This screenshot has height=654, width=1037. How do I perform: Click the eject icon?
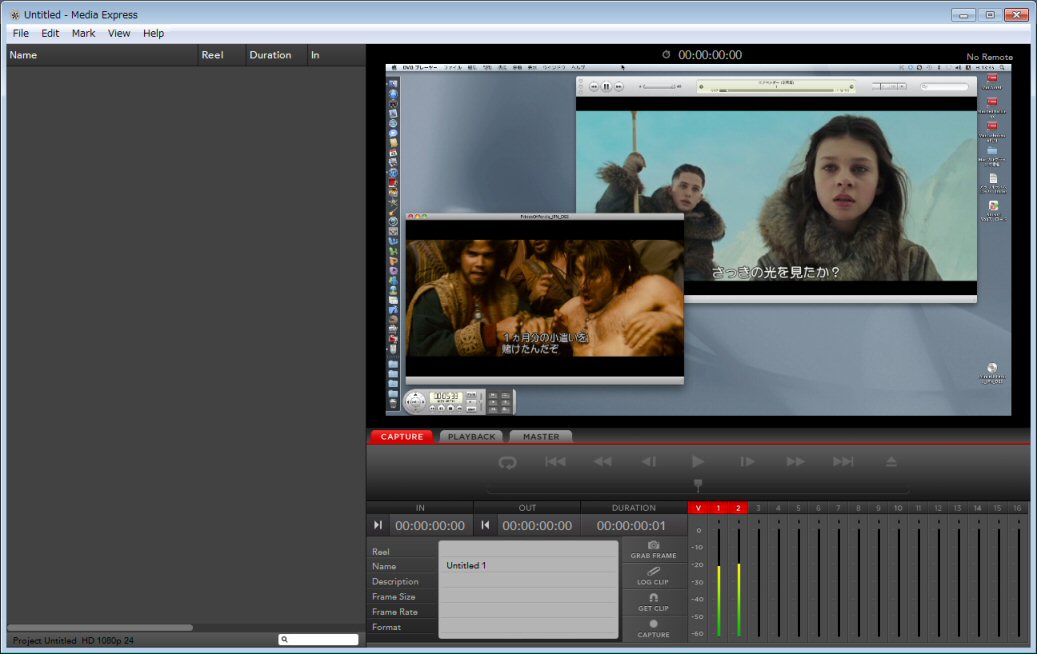pyautogui.click(x=892, y=462)
